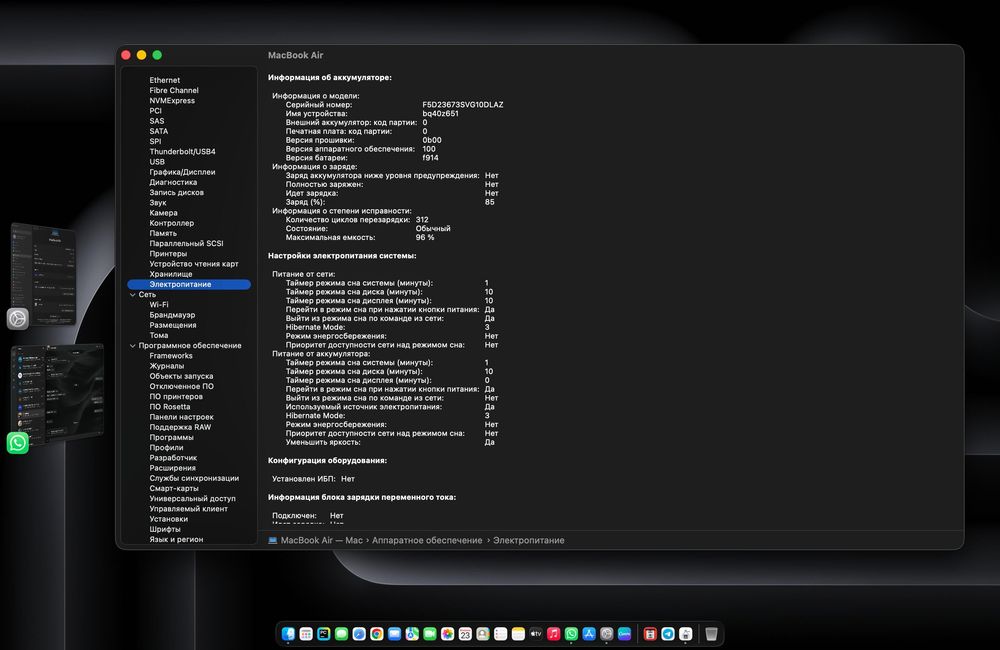Image resolution: width=1000 pixels, height=650 pixels.
Task: Select Камера in the sidebar
Action: (x=163, y=213)
